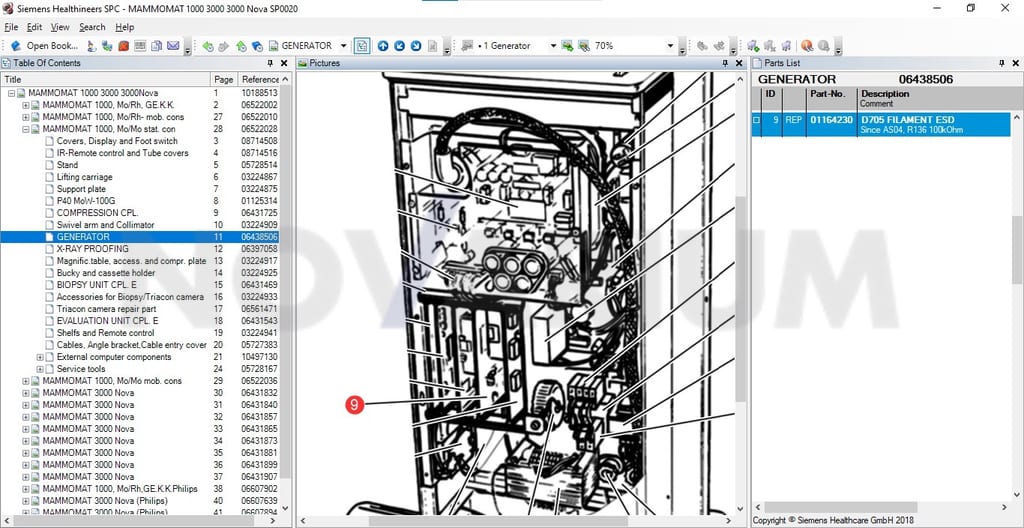1024x528 pixels.
Task: Open the GENERATOR page dropdown
Action: point(344,46)
